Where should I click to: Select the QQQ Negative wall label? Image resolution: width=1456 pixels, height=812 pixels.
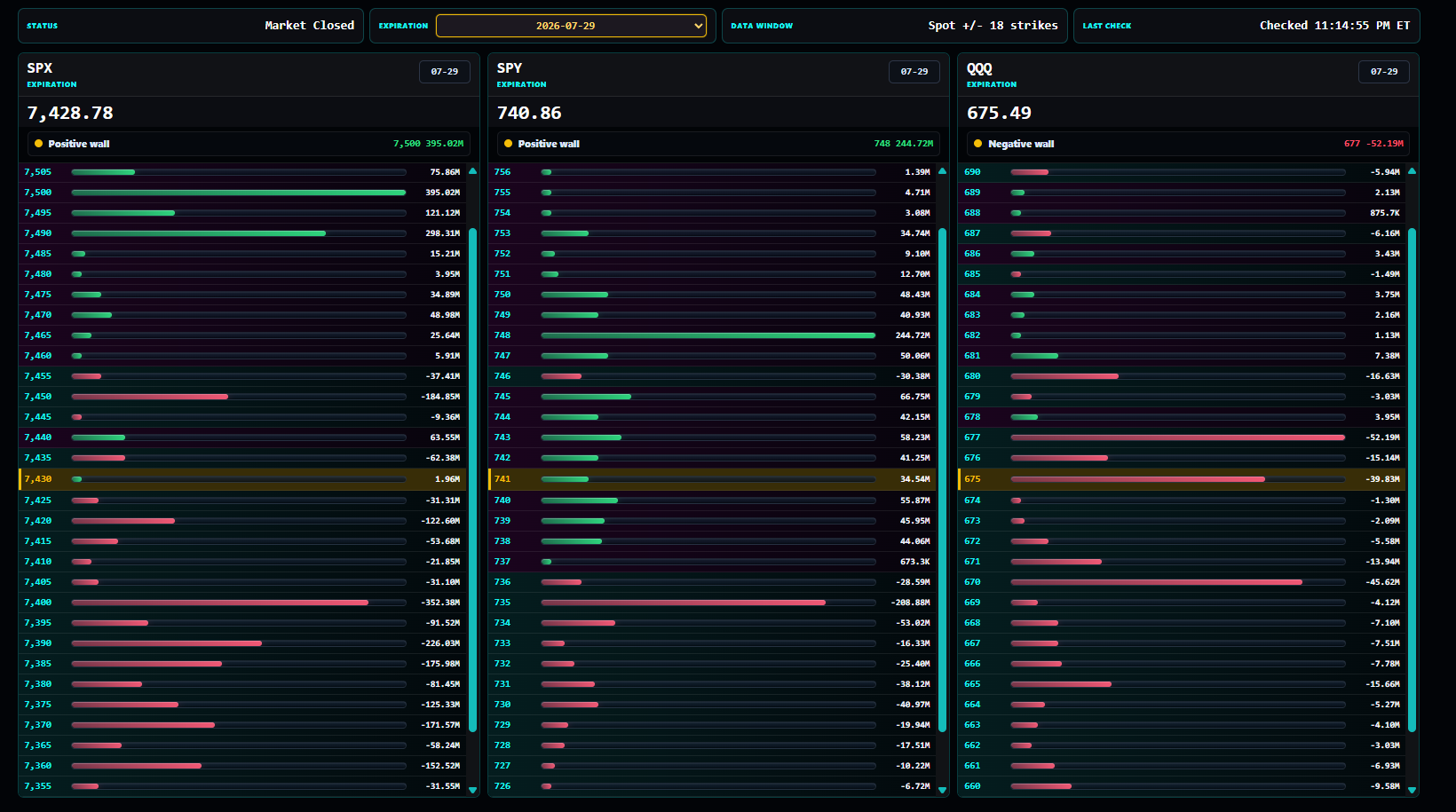[x=1021, y=144]
